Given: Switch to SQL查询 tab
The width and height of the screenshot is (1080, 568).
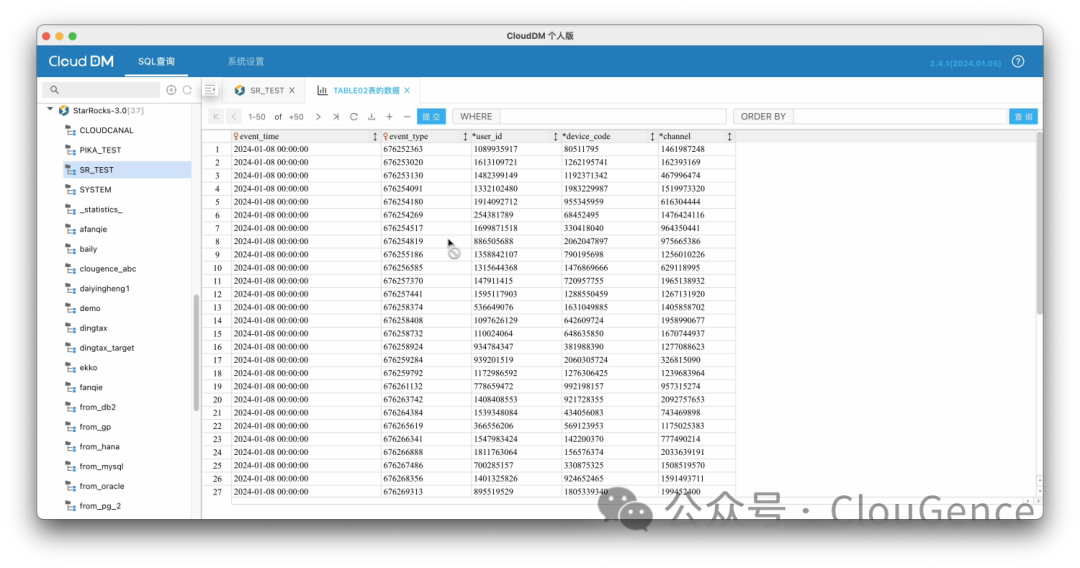Looking at the screenshot, I should pos(156,61).
